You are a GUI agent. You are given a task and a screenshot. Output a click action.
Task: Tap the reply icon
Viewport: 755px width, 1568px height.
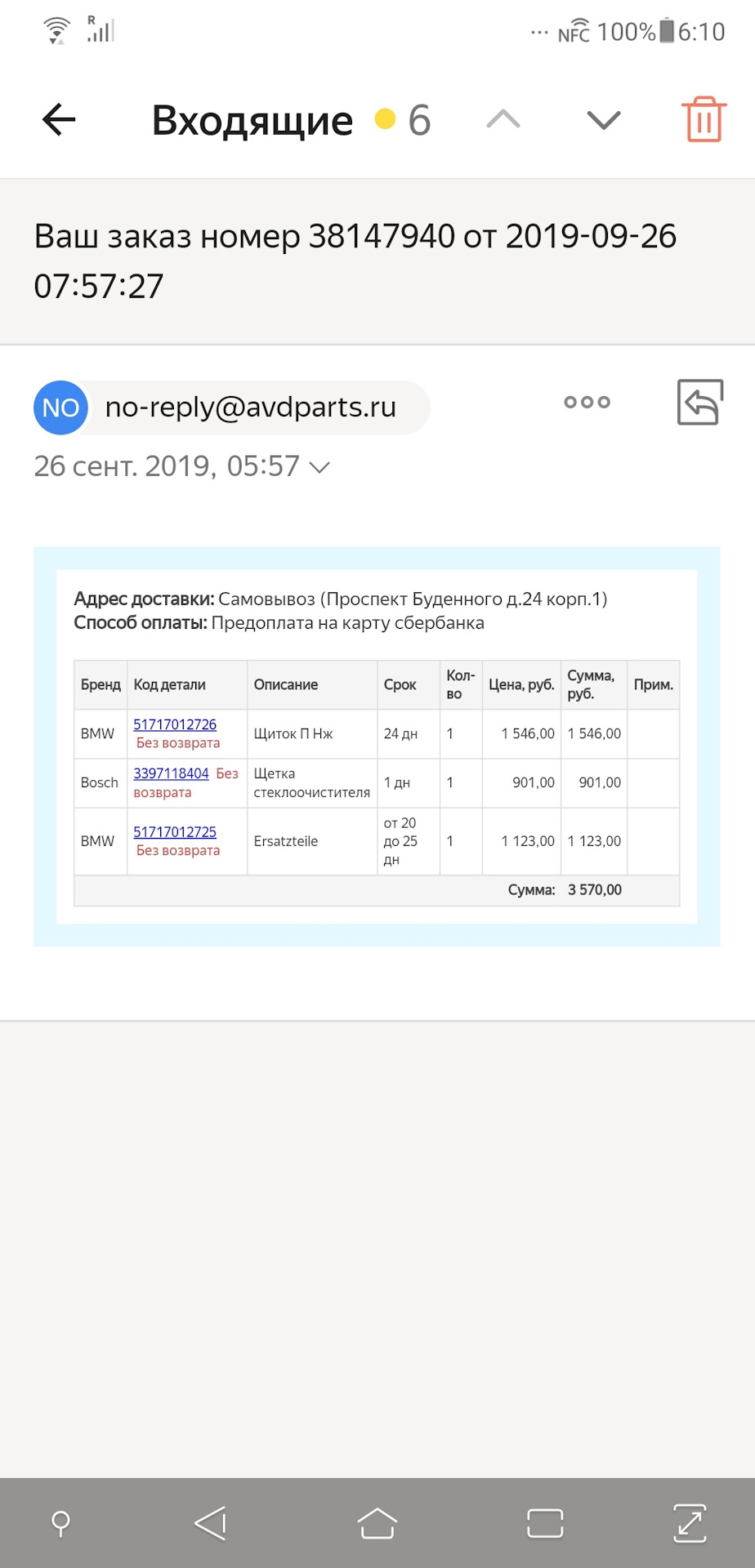(x=700, y=402)
